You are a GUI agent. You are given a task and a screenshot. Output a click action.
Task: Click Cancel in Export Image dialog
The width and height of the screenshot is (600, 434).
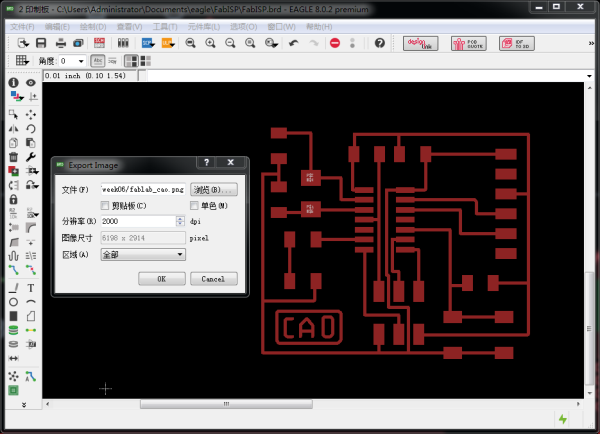[214, 279]
